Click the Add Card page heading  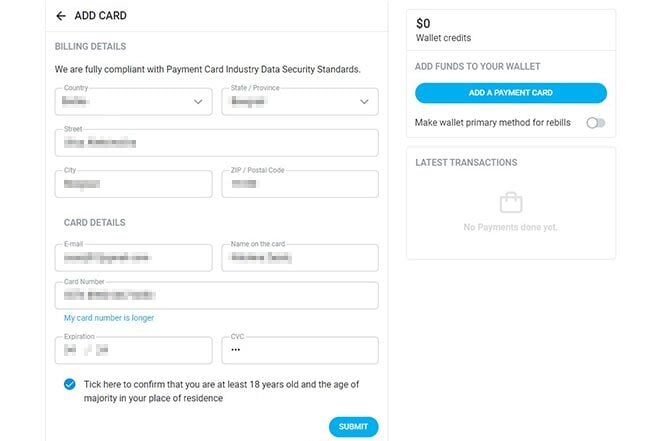tap(100, 16)
